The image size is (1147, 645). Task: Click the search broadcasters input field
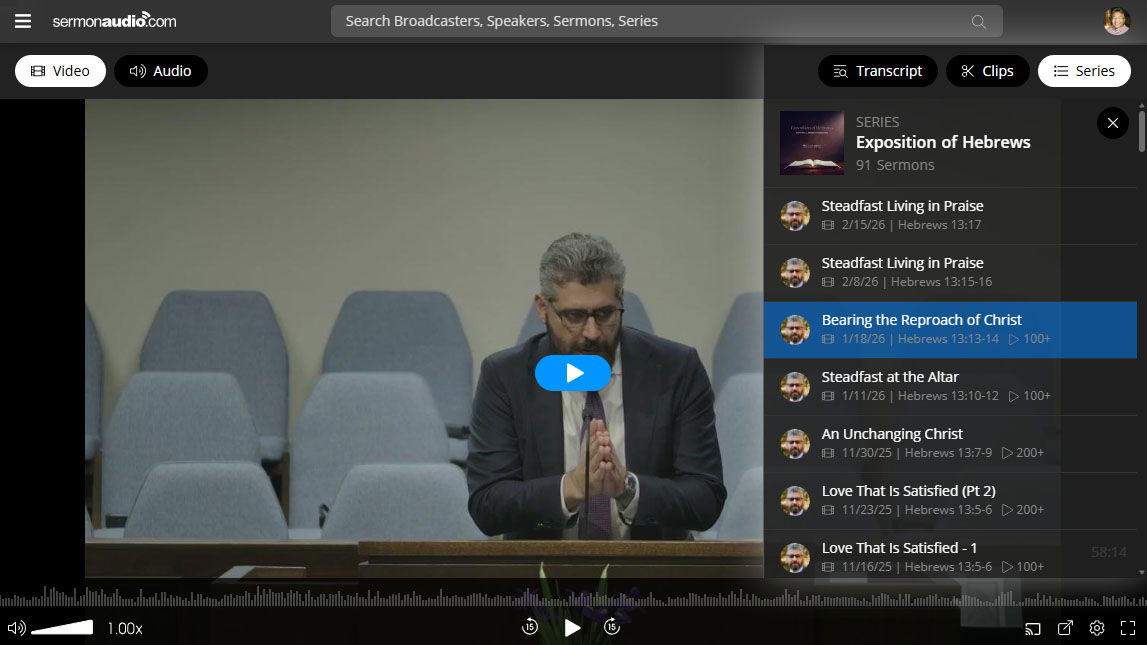pyautogui.click(x=650, y=21)
